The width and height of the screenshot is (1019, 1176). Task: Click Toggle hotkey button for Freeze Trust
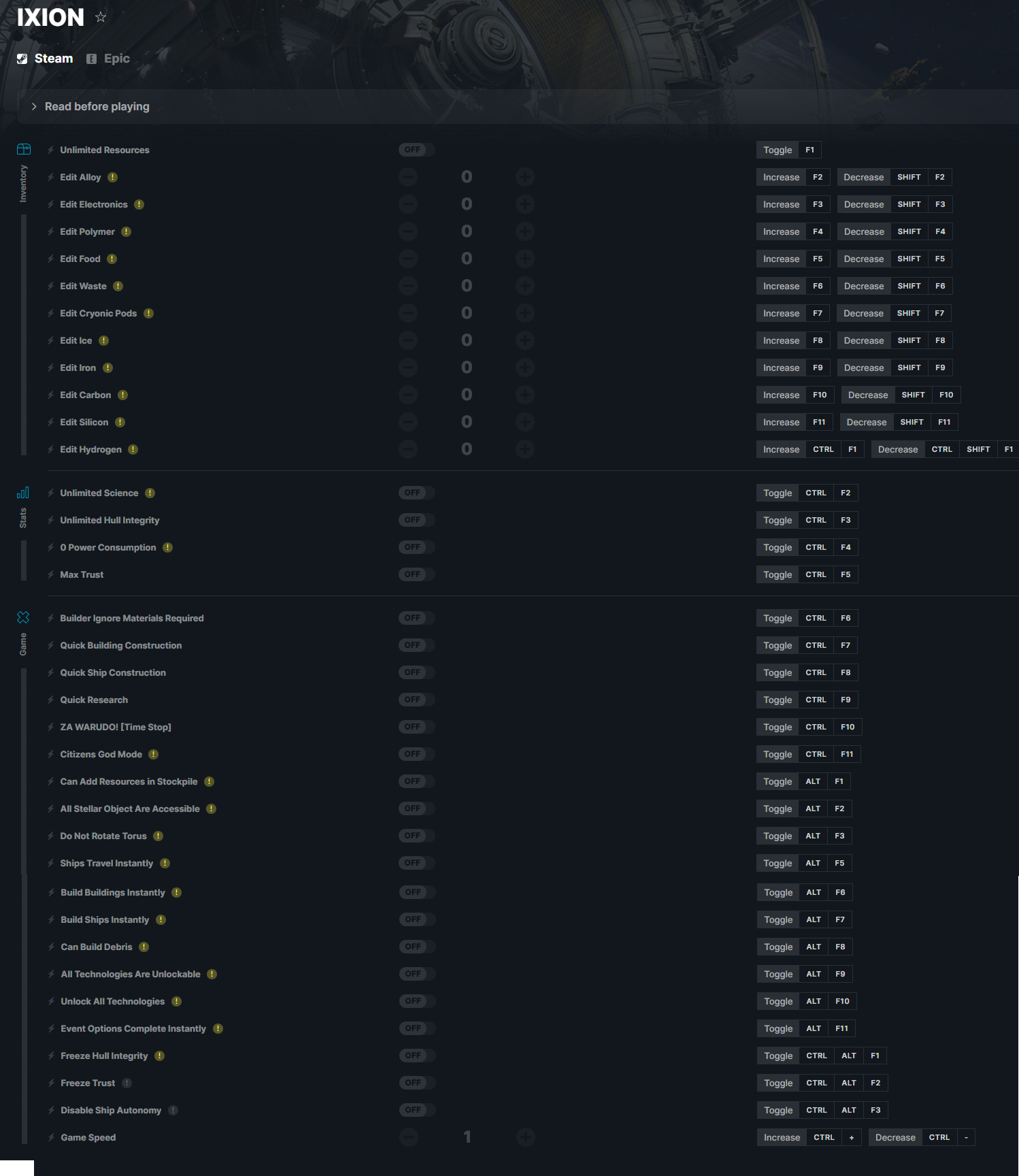pos(778,1083)
